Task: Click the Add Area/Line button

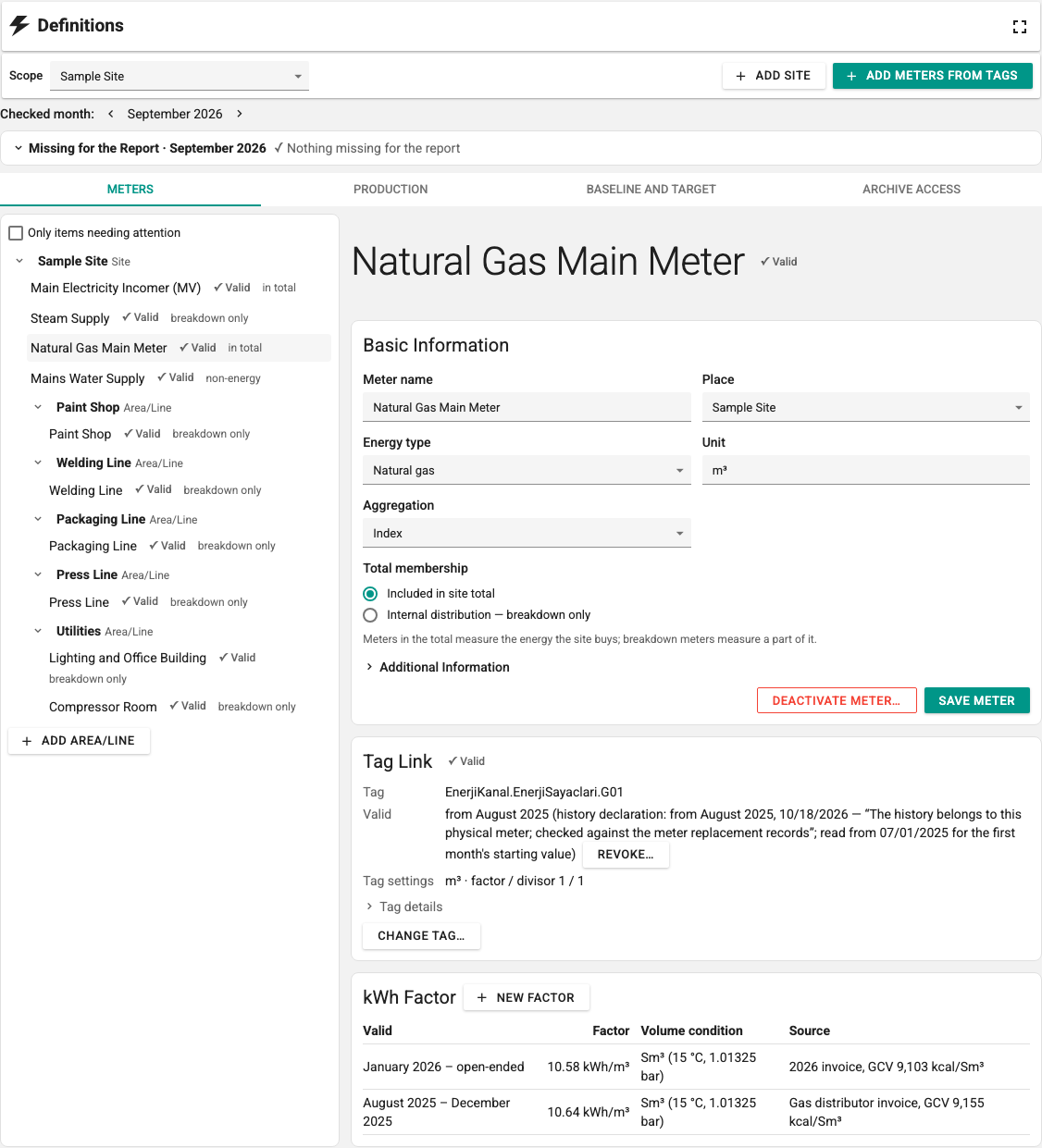Action: [79, 741]
